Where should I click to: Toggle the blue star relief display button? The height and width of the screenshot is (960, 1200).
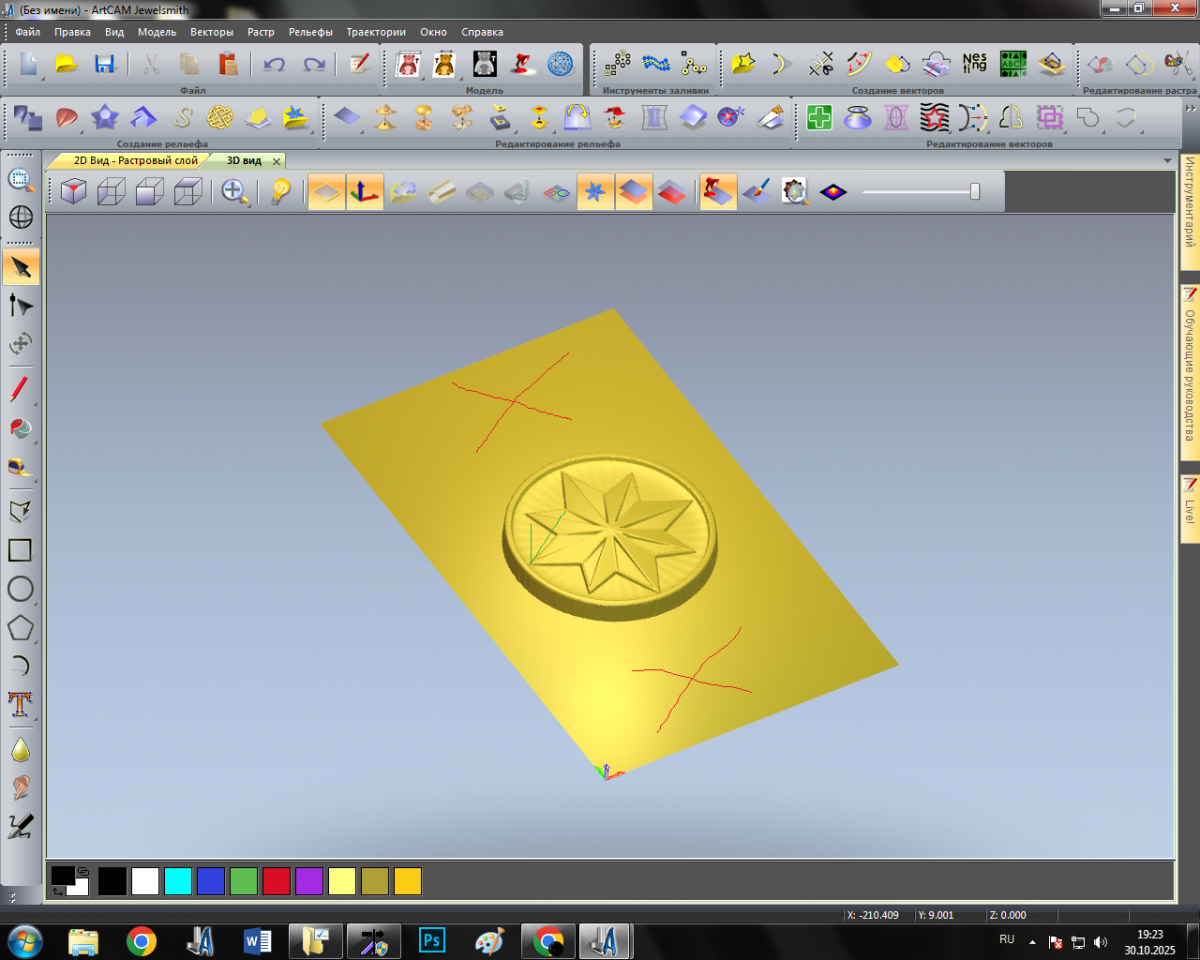[596, 192]
